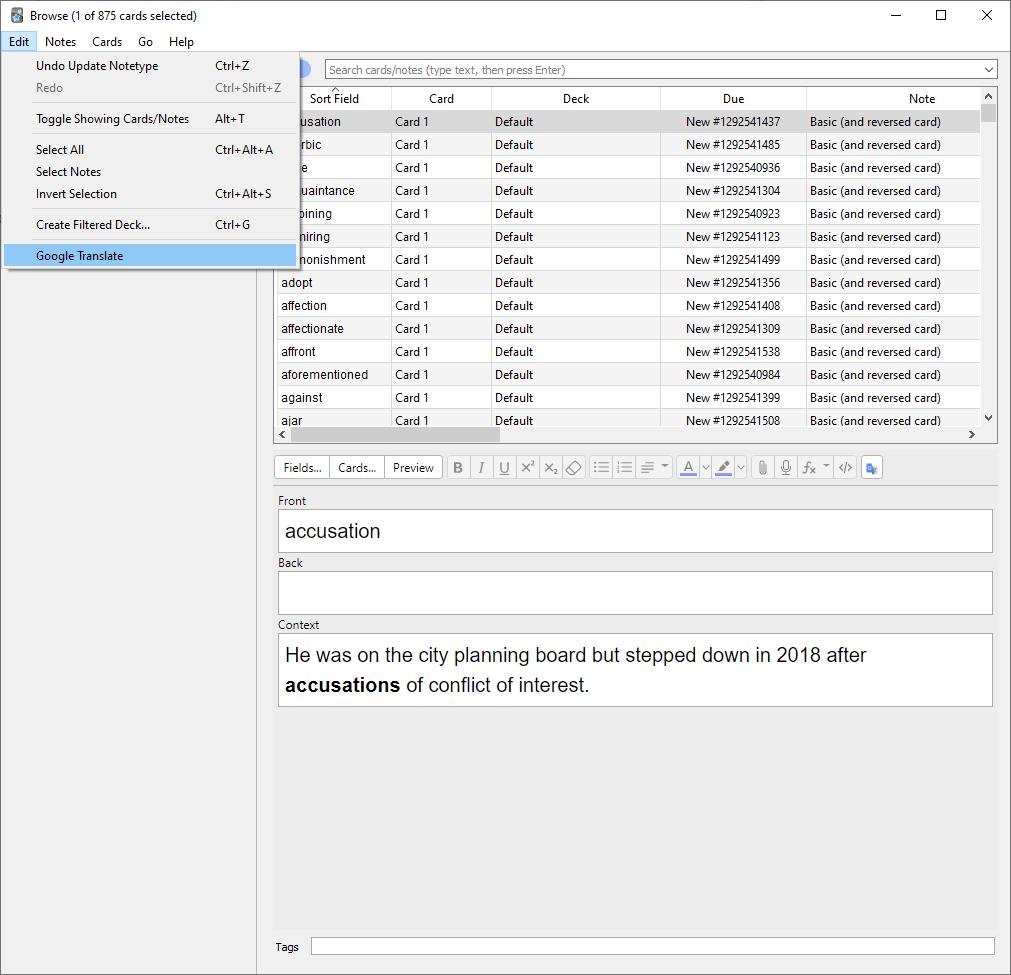This screenshot has width=1011, height=975.
Task: Click the text highlight color swatch
Action: (x=723, y=468)
